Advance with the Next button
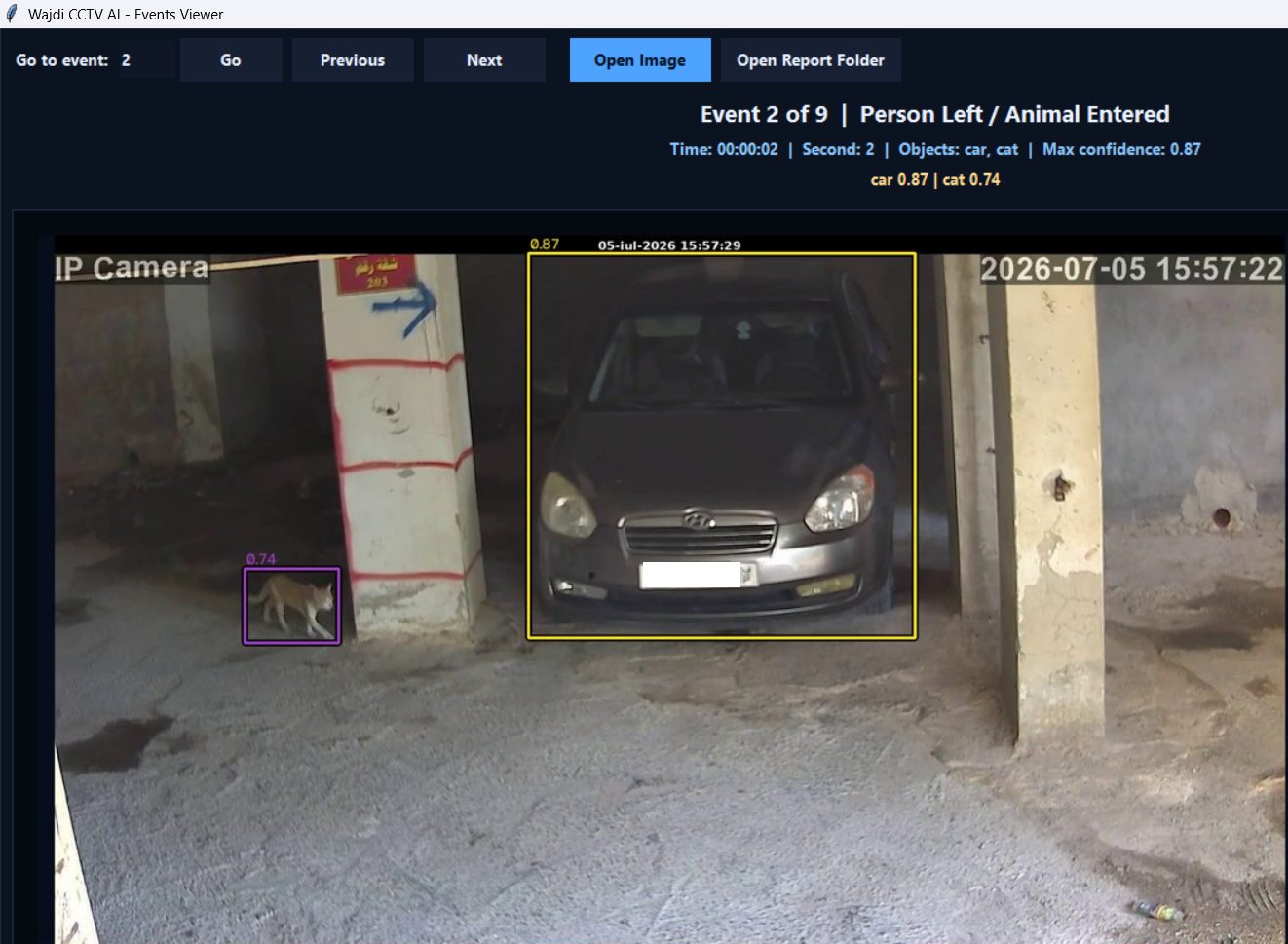 click(x=484, y=60)
